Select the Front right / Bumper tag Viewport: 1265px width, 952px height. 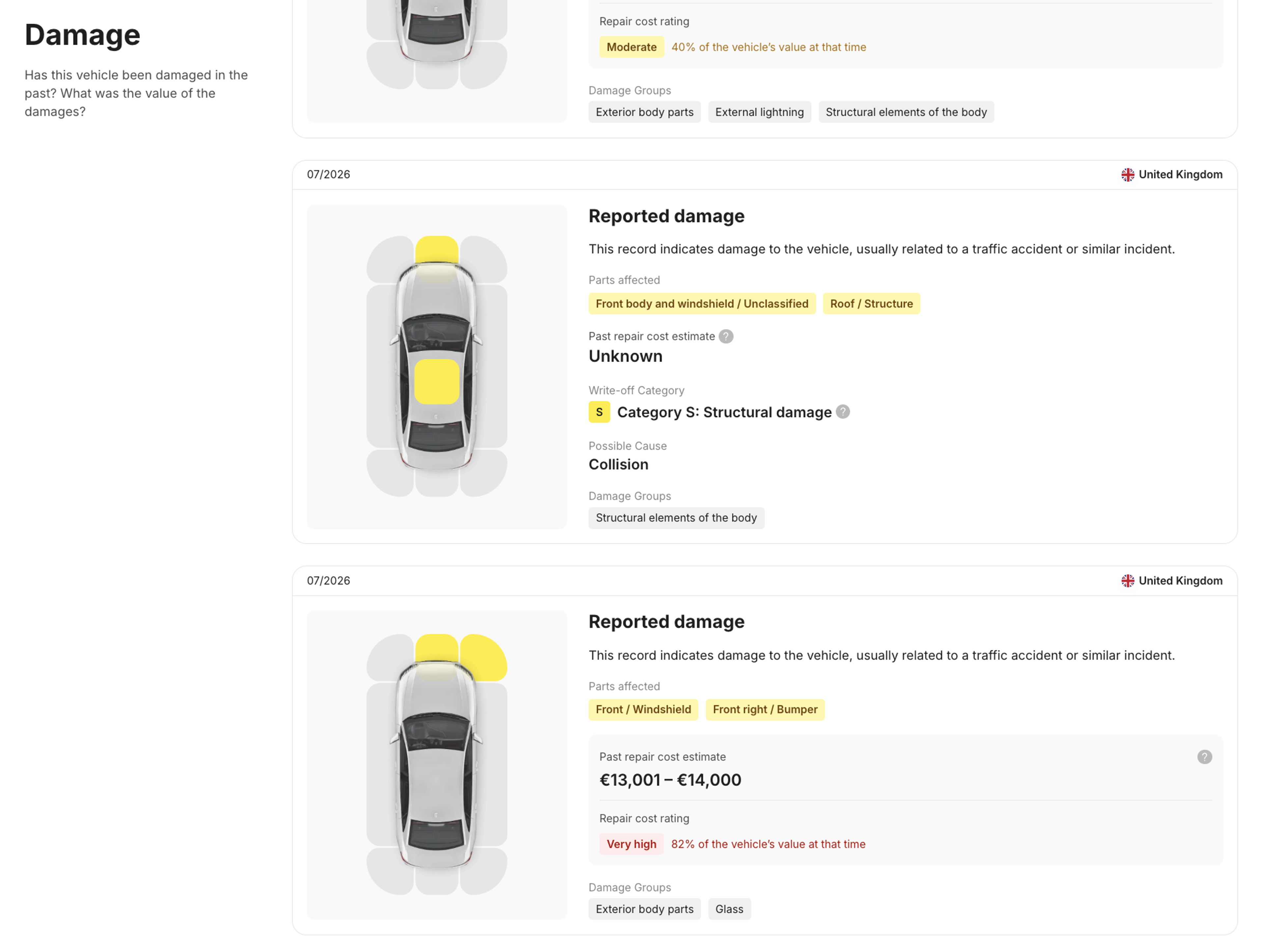pos(765,710)
